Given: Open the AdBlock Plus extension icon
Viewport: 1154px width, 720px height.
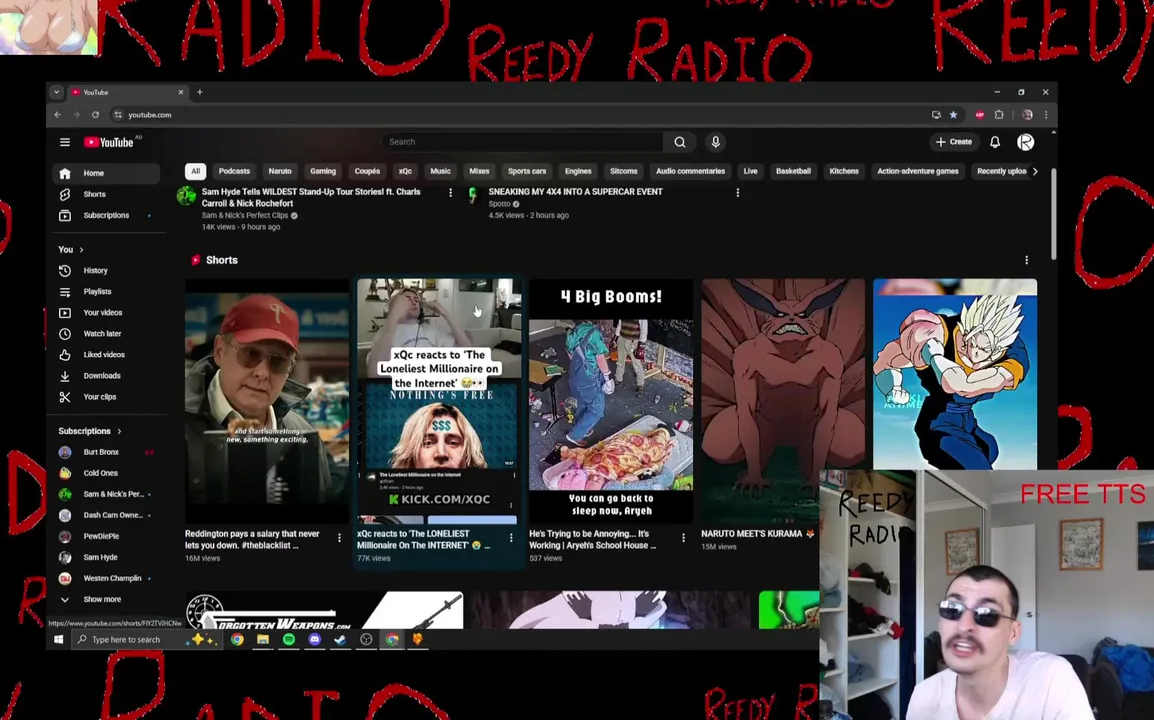Looking at the screenshot, I should click(x=980, y=115).
